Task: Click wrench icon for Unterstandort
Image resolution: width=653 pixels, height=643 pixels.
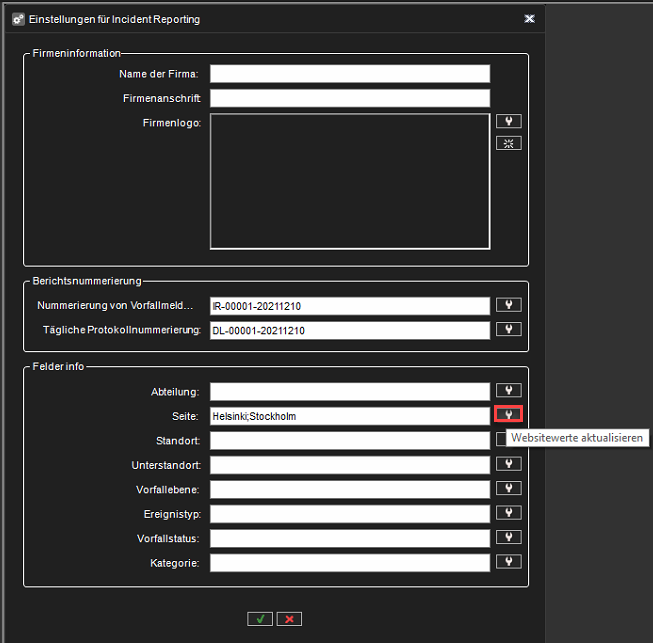Action: (509, 463)
